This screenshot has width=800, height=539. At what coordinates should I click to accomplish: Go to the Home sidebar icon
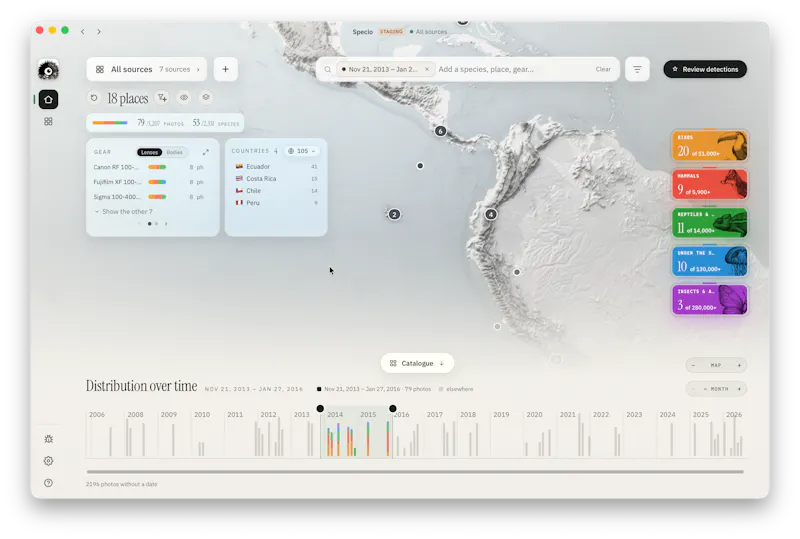point(48,99)
